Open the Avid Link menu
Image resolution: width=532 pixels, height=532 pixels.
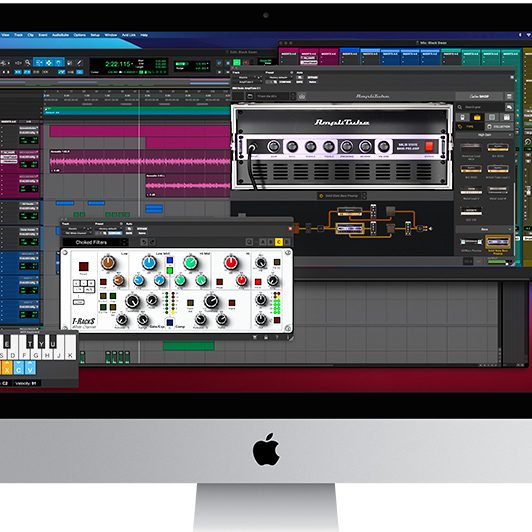128,35
